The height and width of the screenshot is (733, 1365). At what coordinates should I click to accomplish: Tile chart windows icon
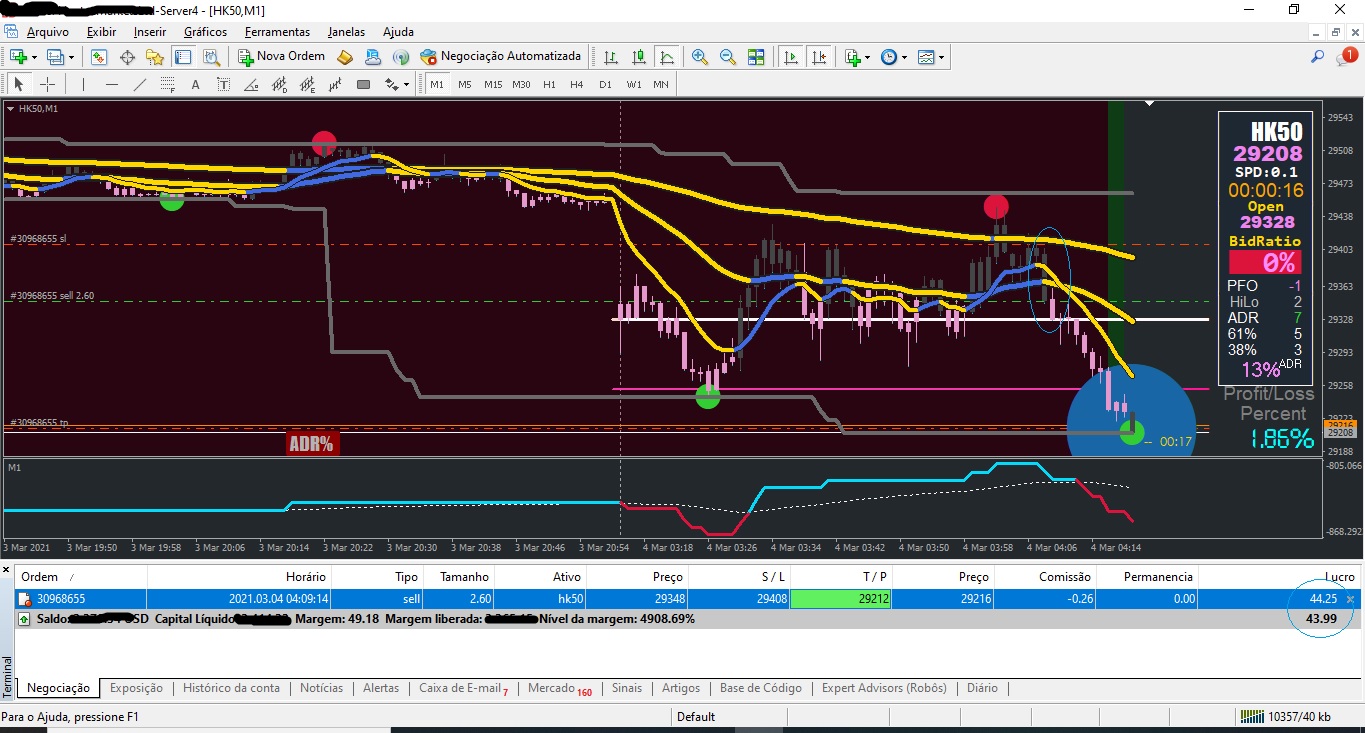[756, 57]
